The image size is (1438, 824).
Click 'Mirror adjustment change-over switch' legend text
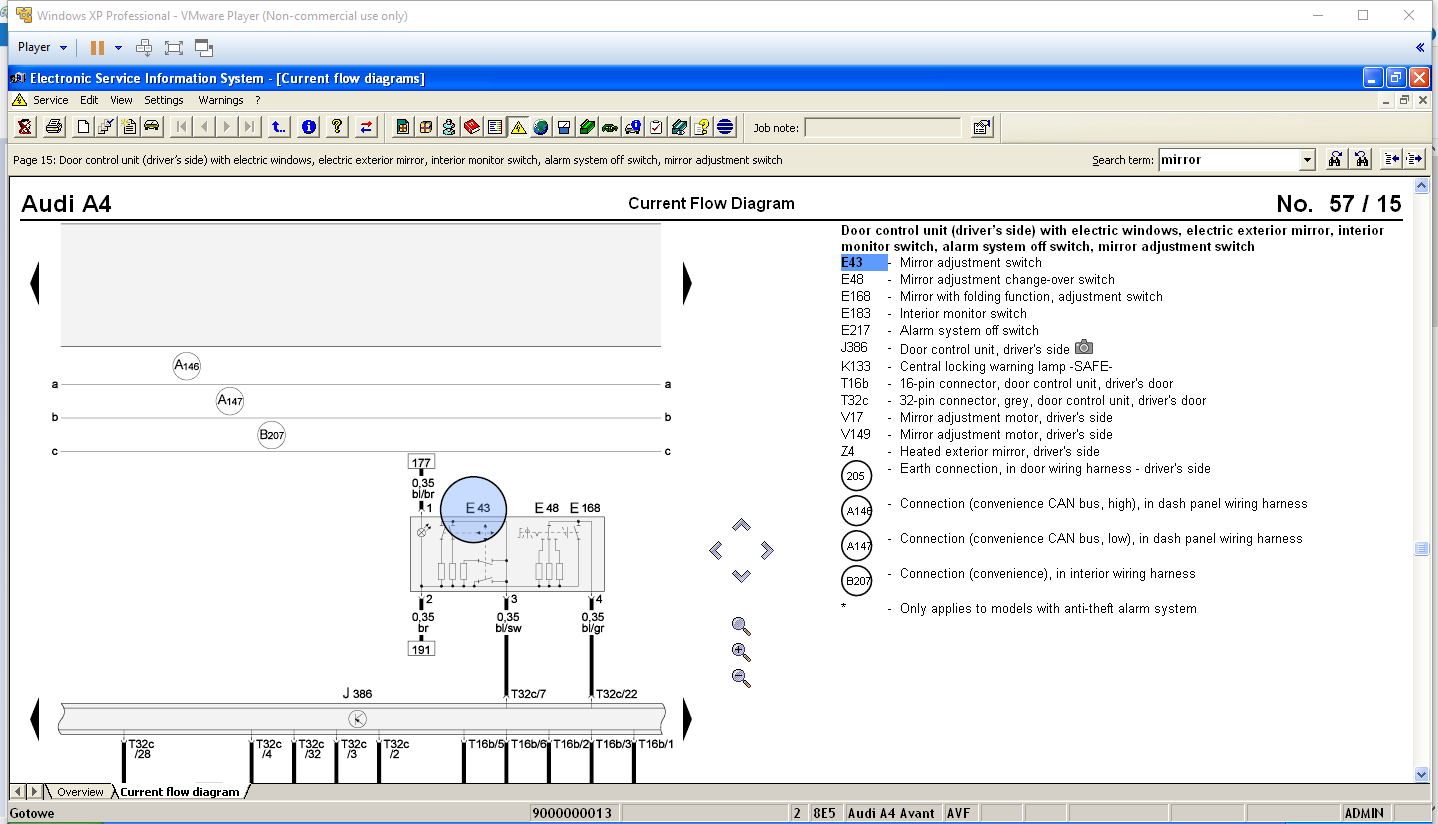pos(1007,280)
